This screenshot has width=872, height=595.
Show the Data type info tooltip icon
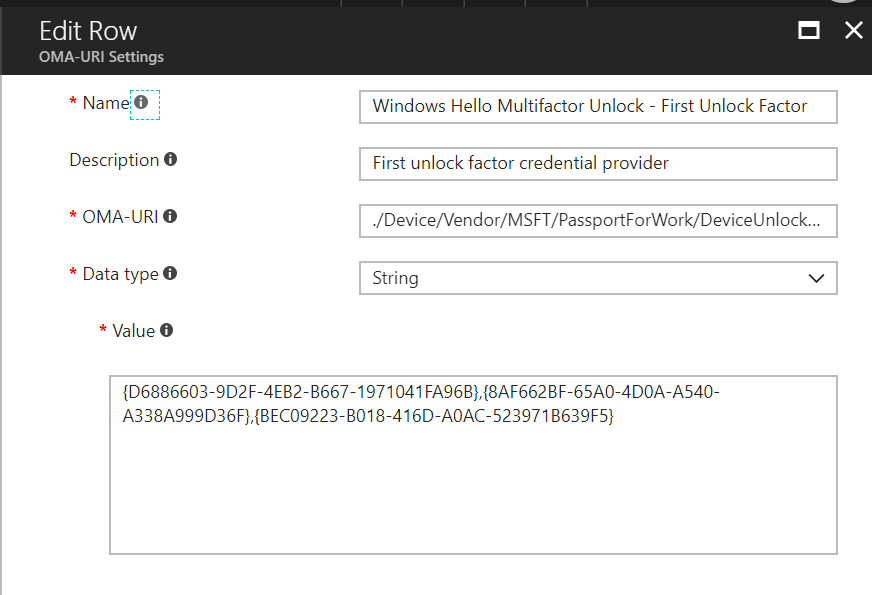tap(170, 273)
